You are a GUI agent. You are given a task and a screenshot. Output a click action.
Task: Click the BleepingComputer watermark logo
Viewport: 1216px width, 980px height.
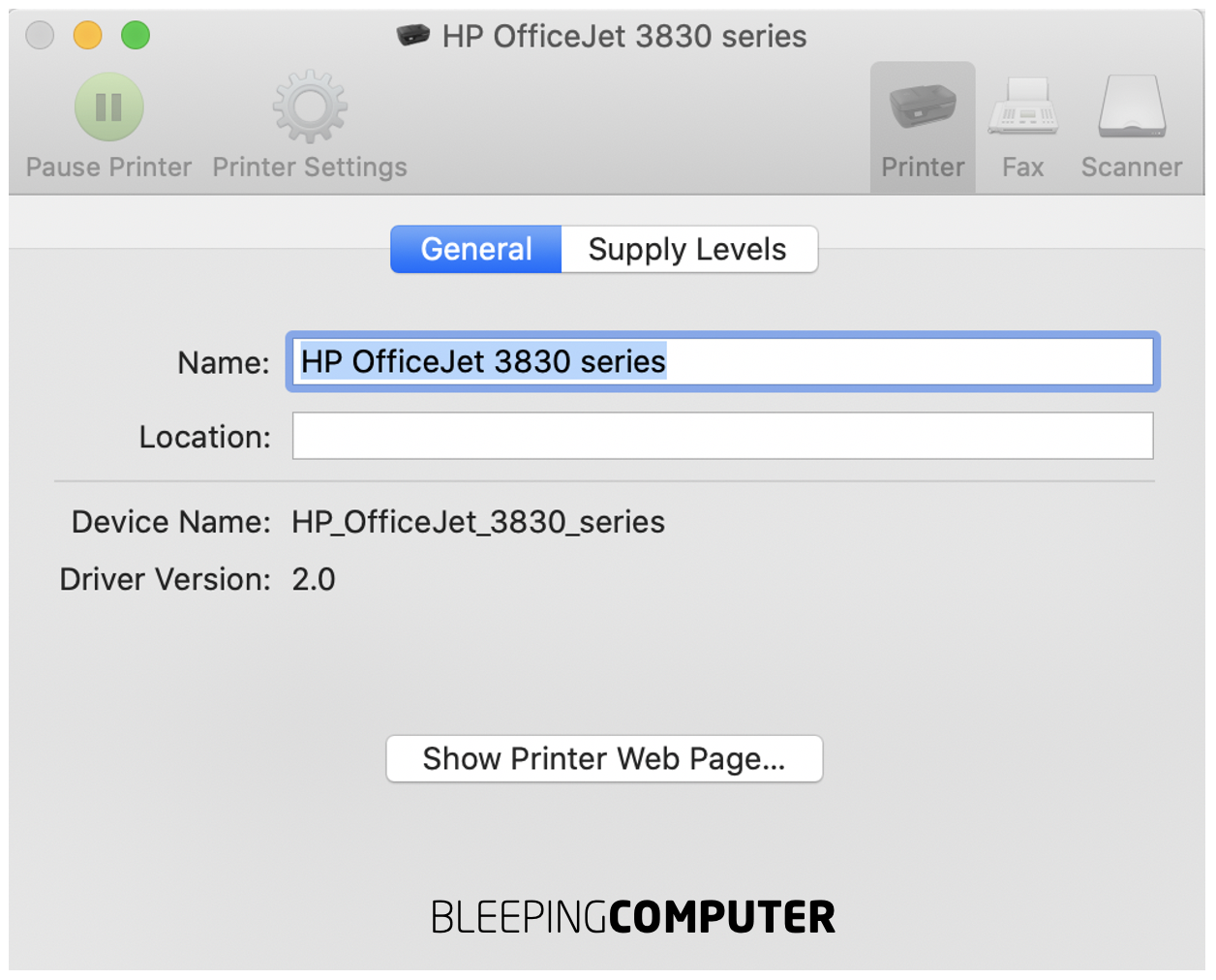pyautogui.click(x=631, y=915)
